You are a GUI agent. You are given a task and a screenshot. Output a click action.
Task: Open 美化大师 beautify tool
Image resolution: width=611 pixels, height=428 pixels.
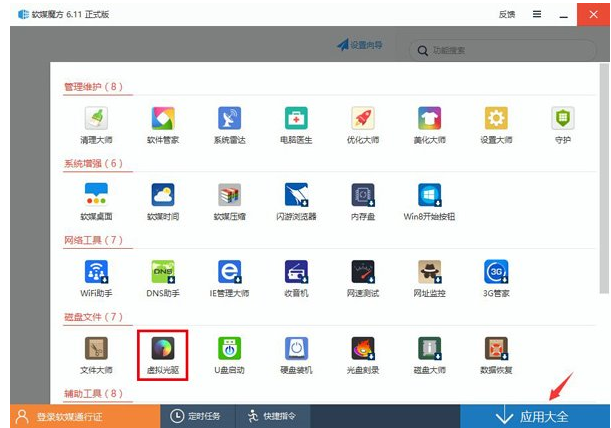click(429, 126)
